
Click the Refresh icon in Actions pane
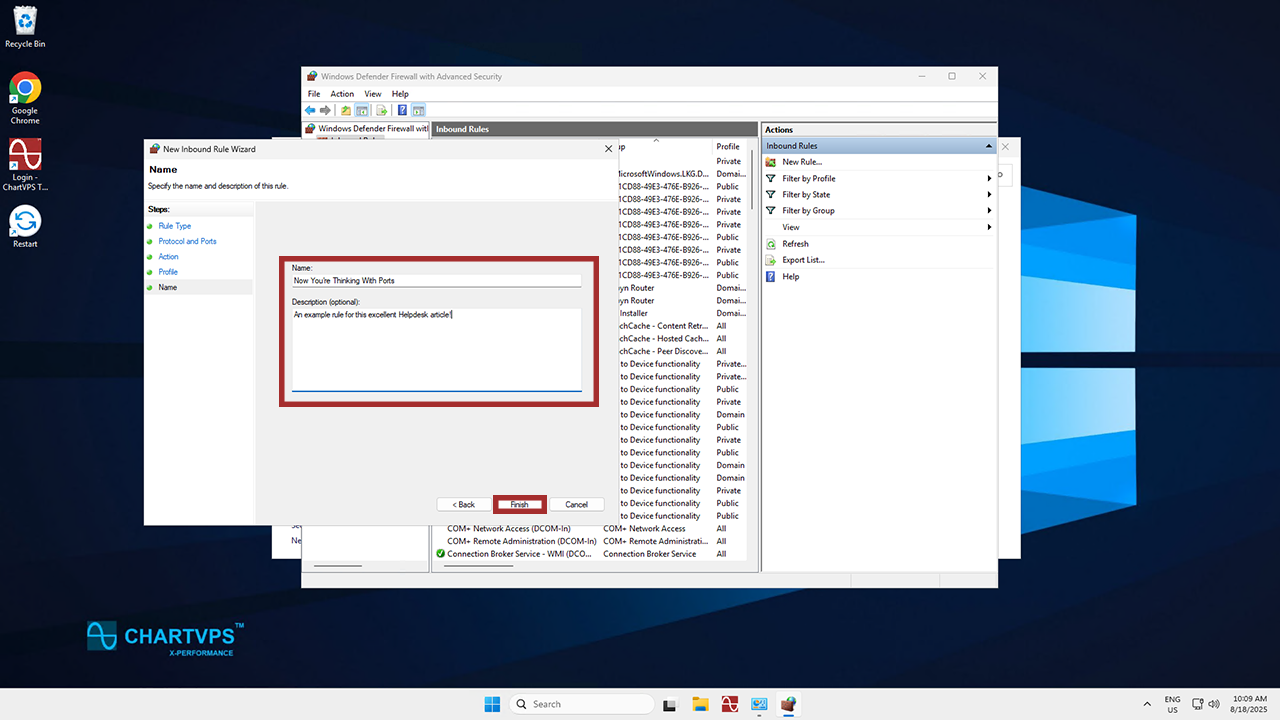[x=771, y=244]
